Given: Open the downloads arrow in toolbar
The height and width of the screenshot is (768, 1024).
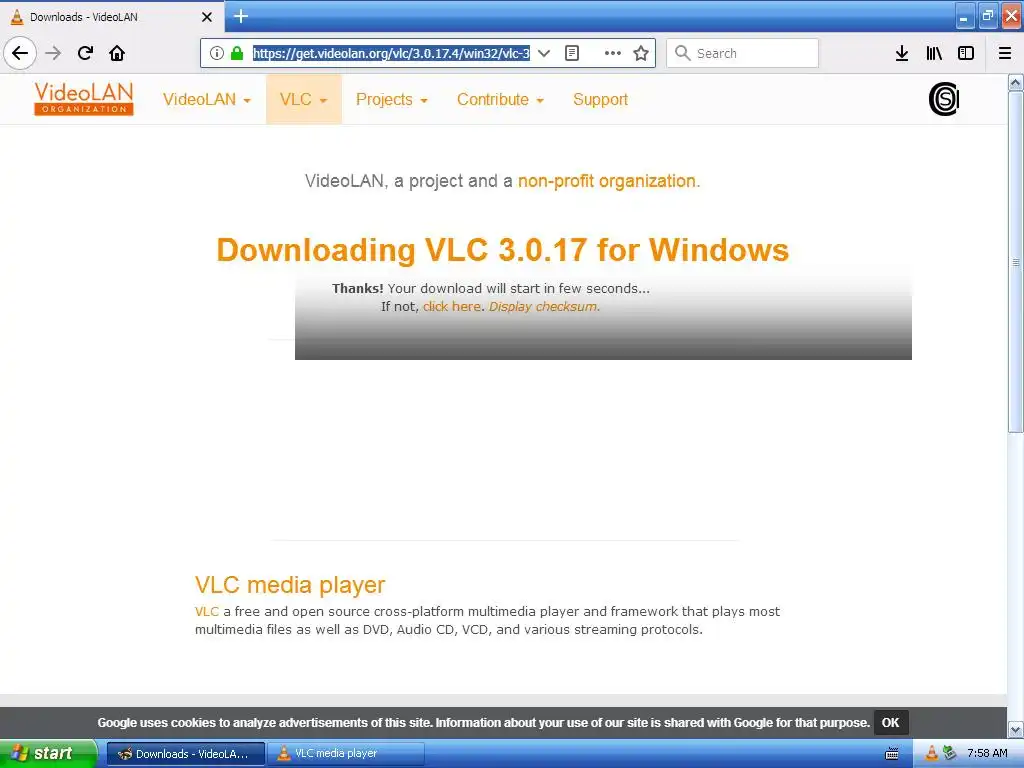Looking at the screenshot, I should pyautogui.click(x=902, y=53).
